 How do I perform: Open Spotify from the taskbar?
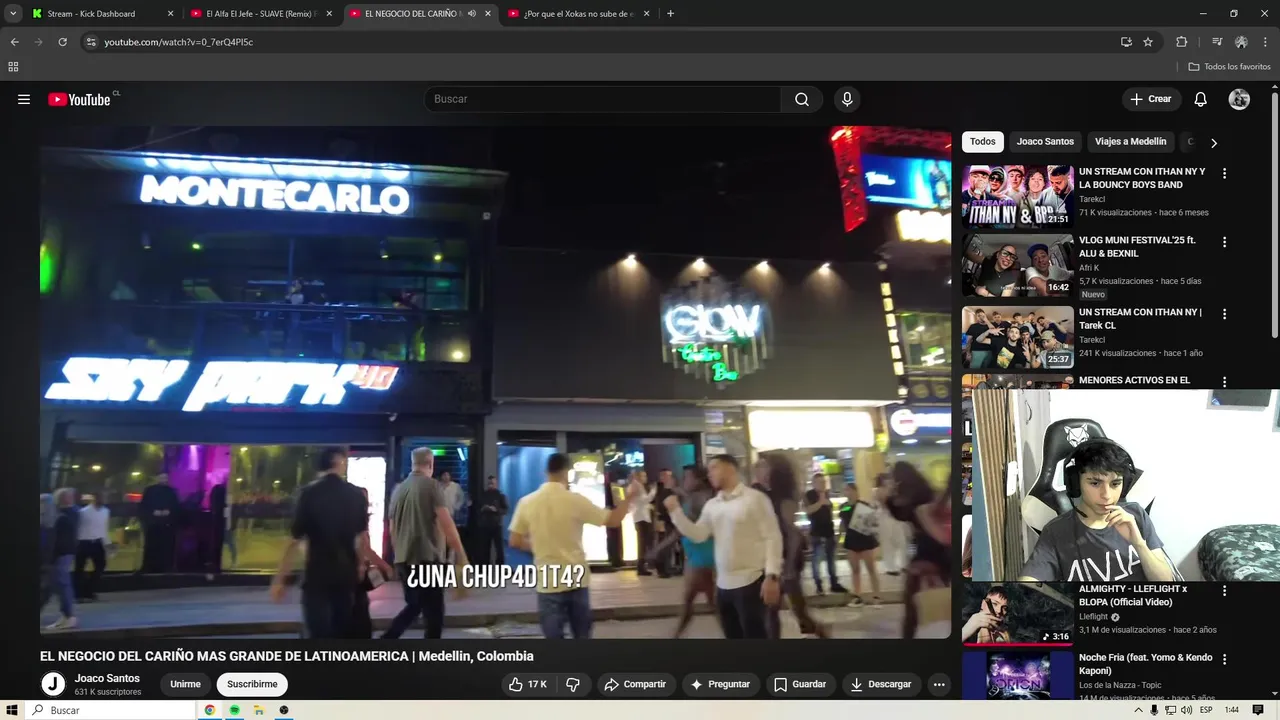[234, 710]
